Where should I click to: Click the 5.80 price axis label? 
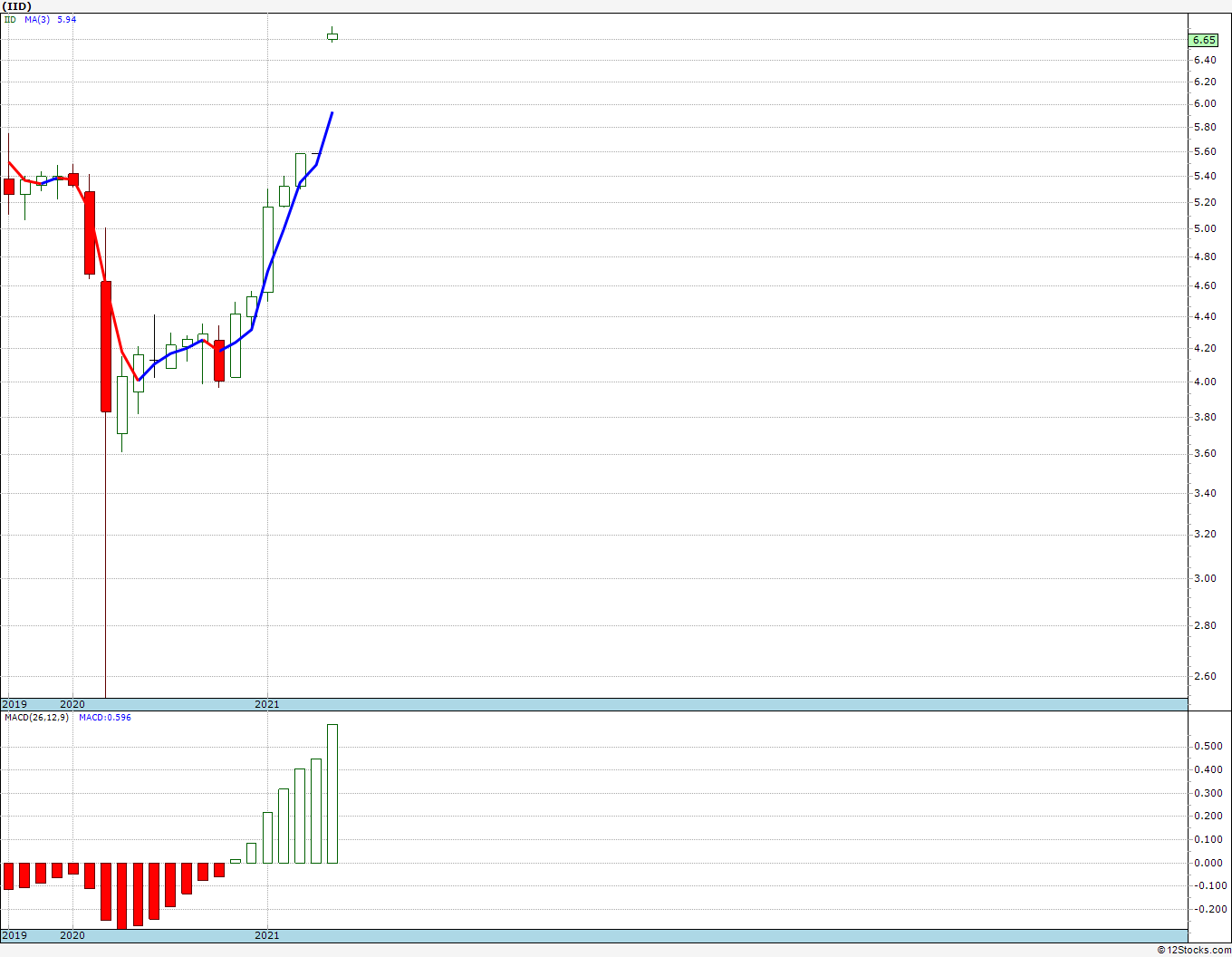coord(1205,128)
